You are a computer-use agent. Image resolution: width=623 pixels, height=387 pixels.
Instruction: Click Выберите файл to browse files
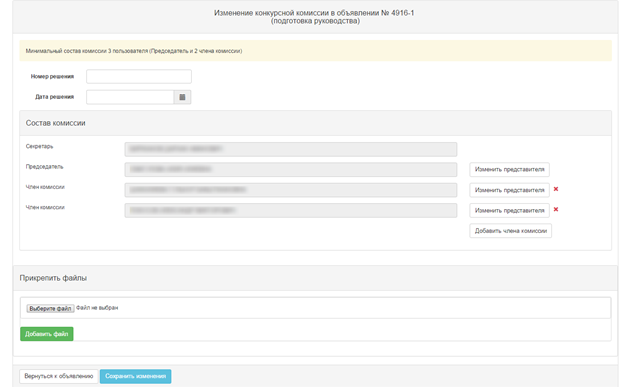(50, 308)
